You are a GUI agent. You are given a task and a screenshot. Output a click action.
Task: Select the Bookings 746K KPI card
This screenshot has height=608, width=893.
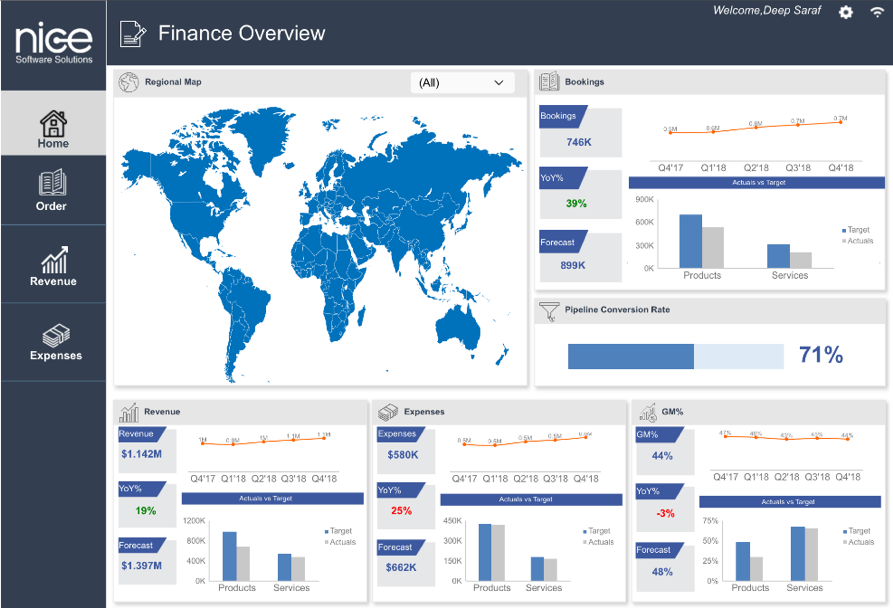(579, 132)
